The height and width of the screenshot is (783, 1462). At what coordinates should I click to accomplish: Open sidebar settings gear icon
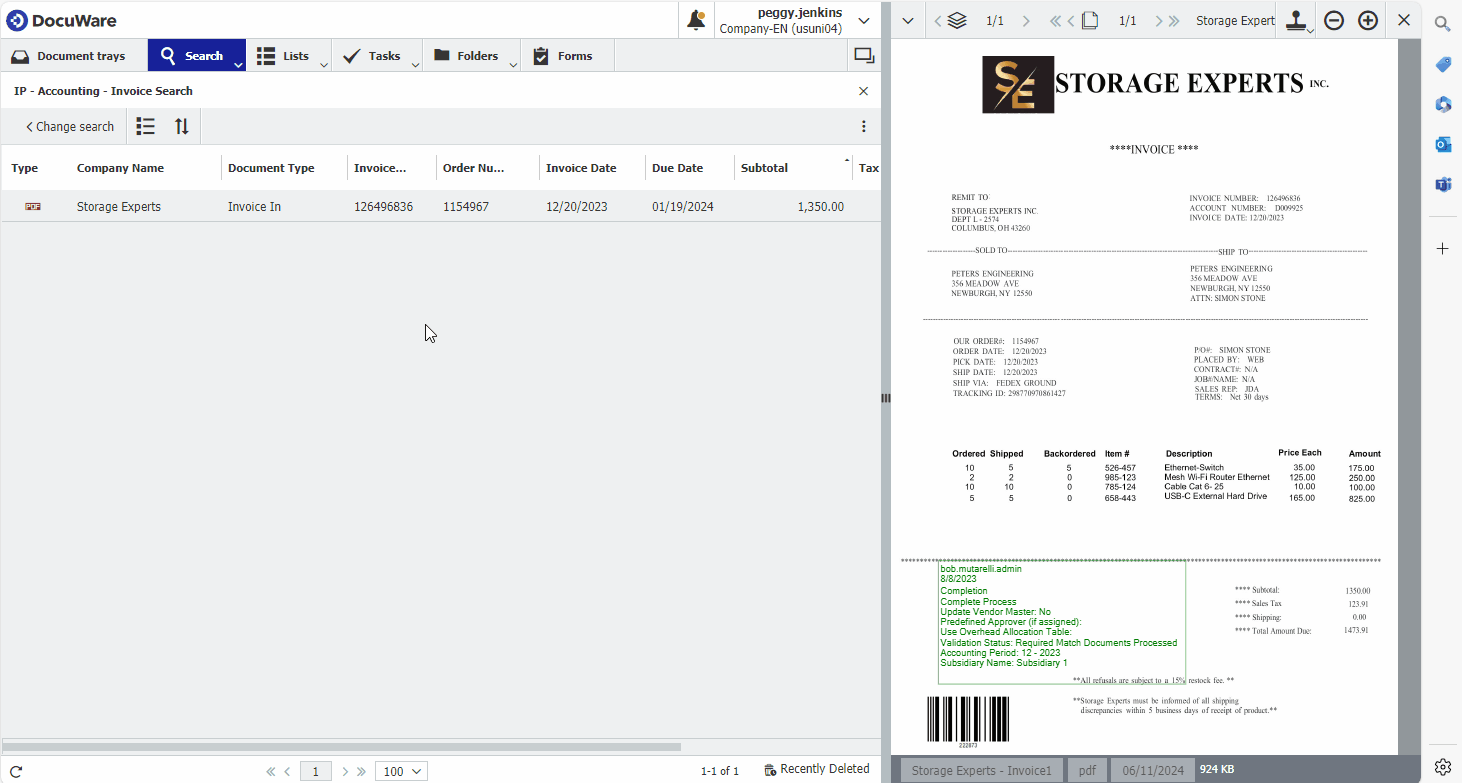1443,766
